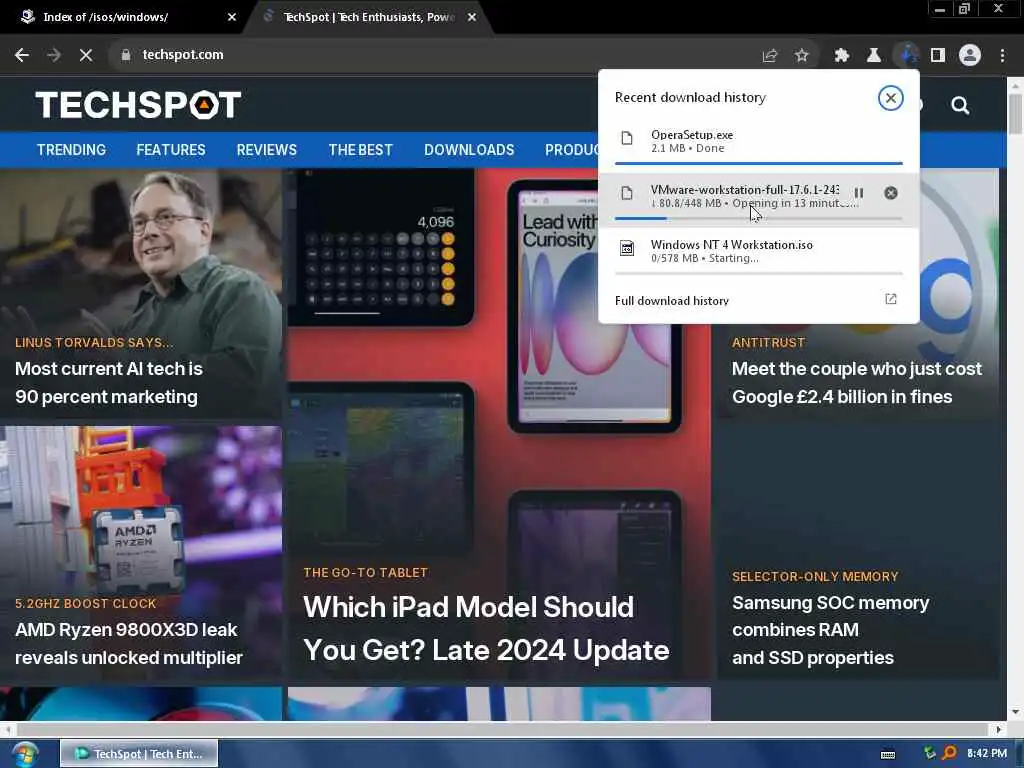Click the OperaSetup.exe completed progress bar
Screen dimensions: 1024x768
click(x=759, y=163)
